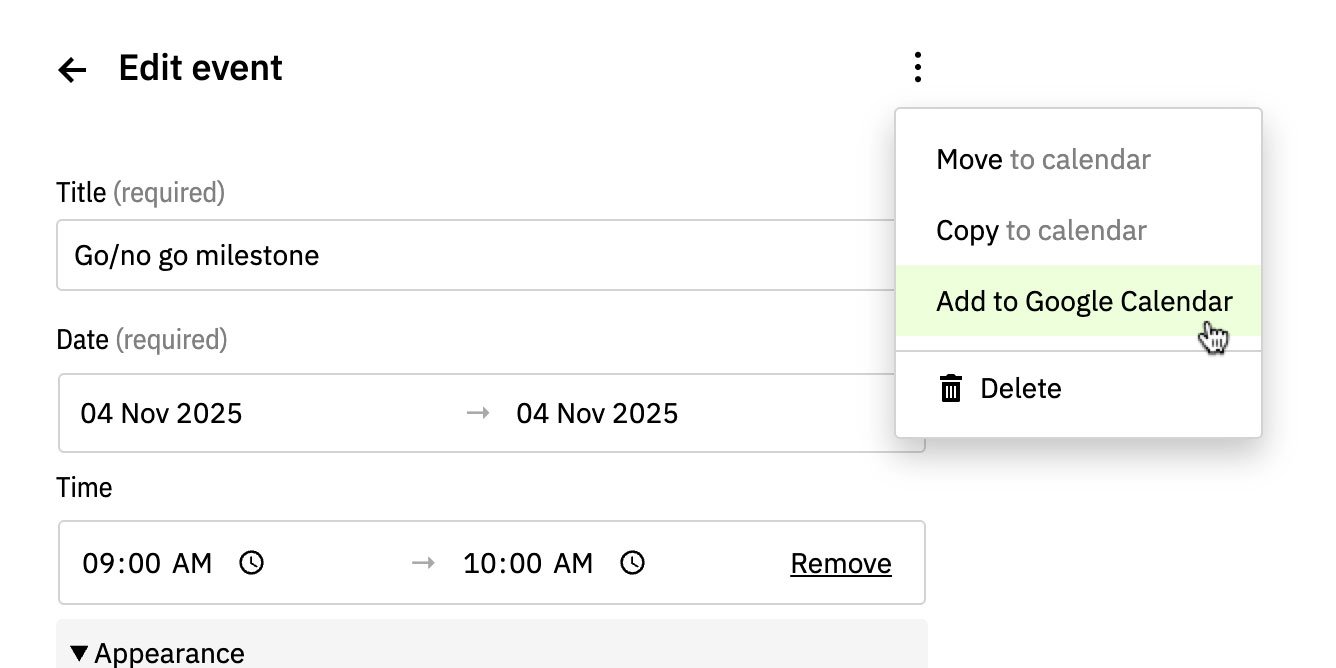Select Move to calendar from the menu
The image size is (1336, 668).
[1043, 159]
